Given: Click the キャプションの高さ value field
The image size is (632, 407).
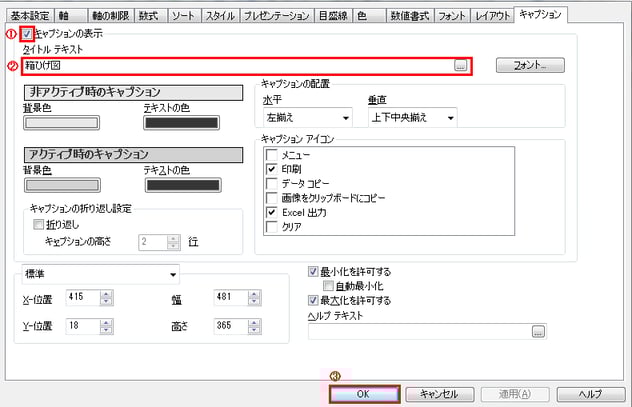Looking at the screenshot, I should [153, 242].
